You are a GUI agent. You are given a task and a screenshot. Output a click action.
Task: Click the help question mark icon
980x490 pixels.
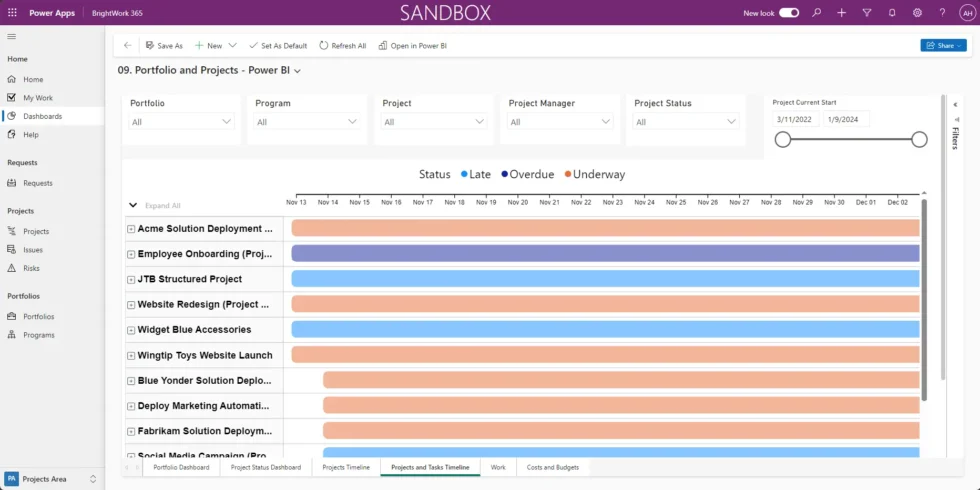(942, 13)
